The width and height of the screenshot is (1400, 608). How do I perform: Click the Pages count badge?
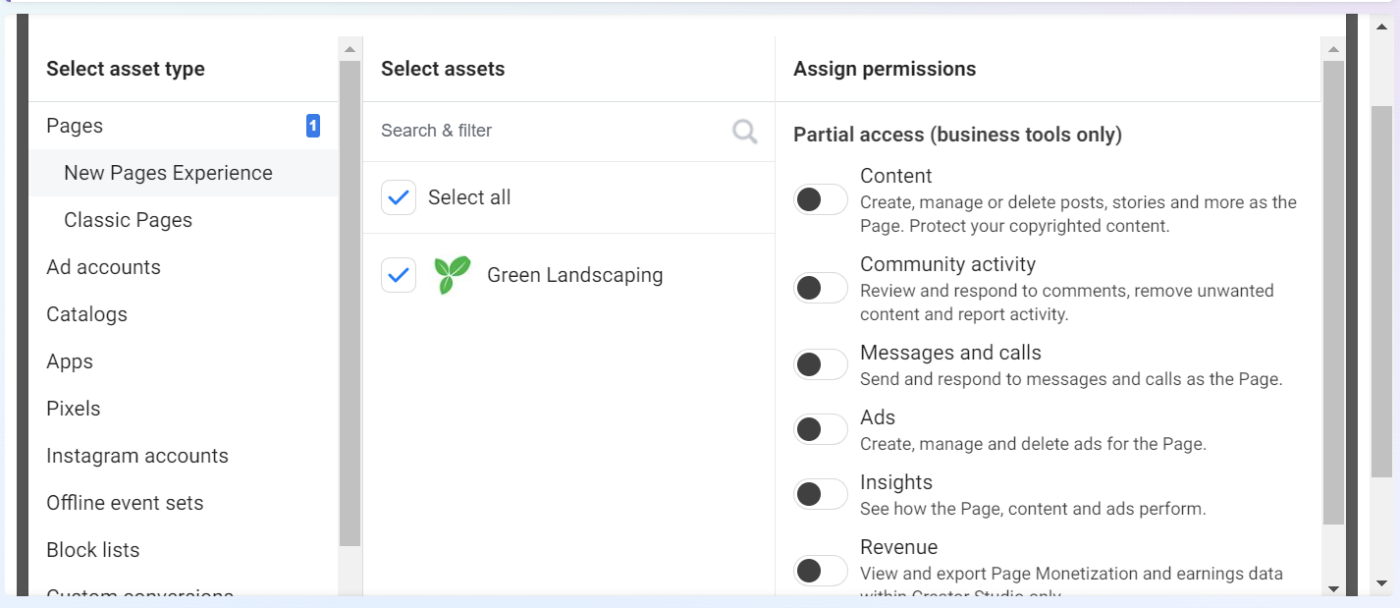tap(313, 126)
